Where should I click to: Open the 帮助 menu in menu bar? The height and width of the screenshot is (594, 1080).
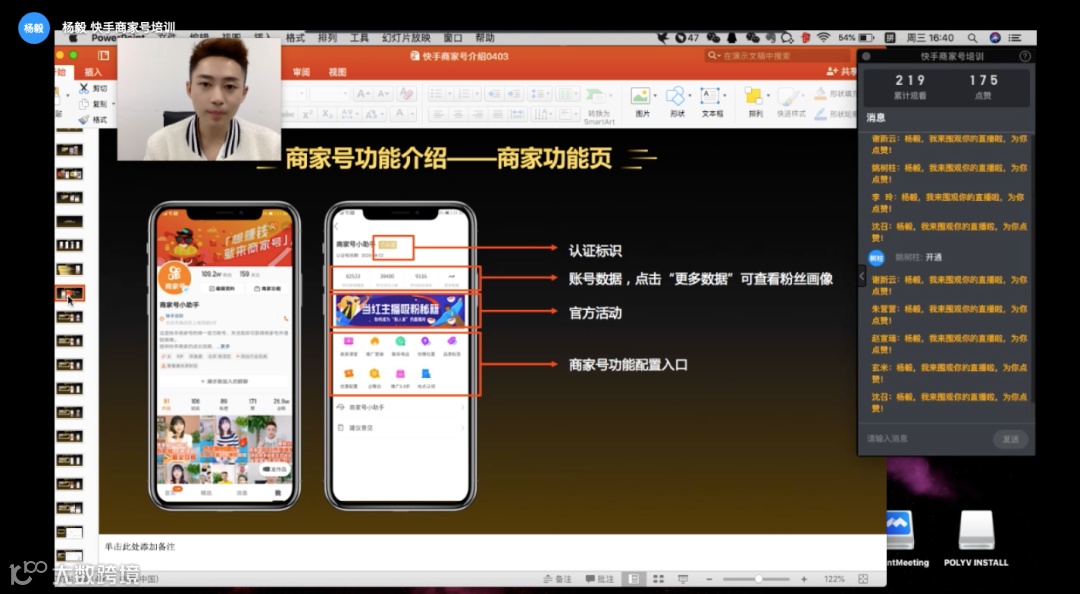tap(484, 38)
